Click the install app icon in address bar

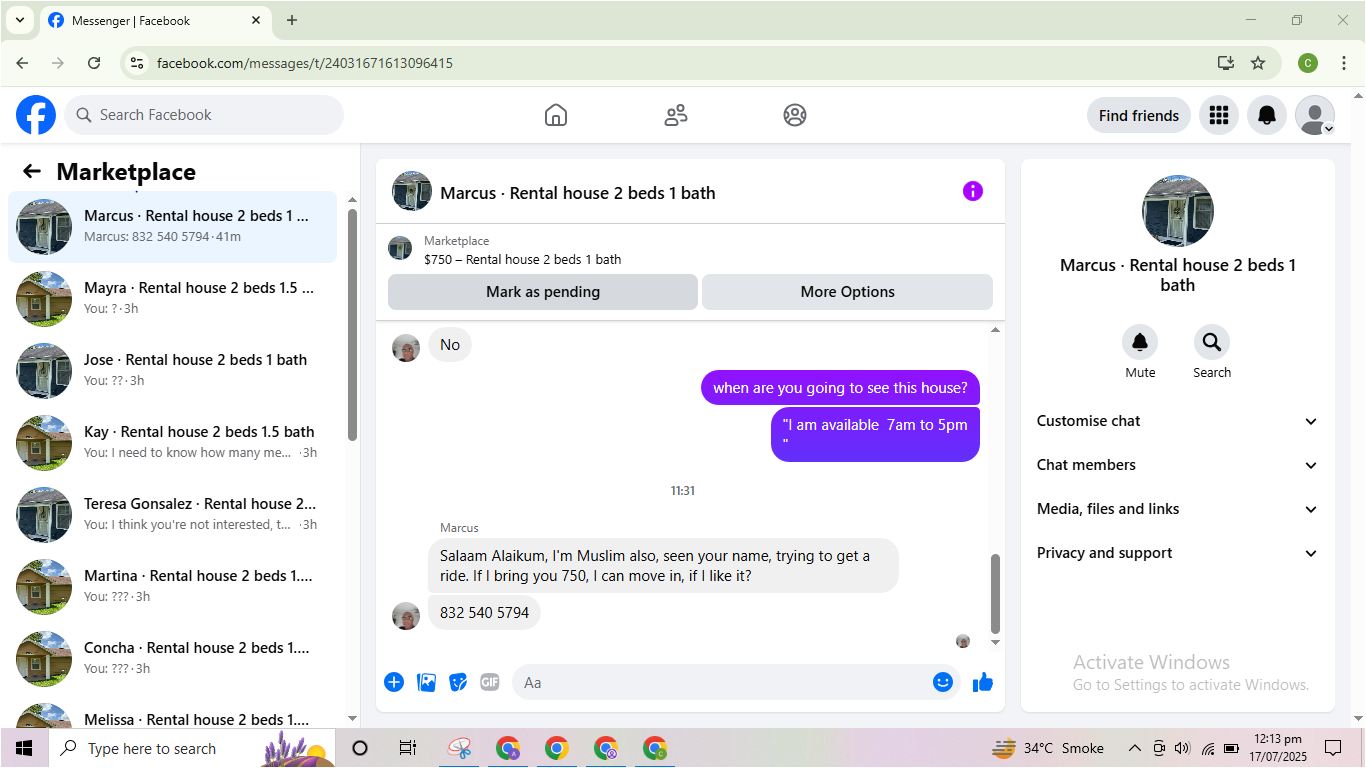pyautogui.click(x=1226, y=63)
